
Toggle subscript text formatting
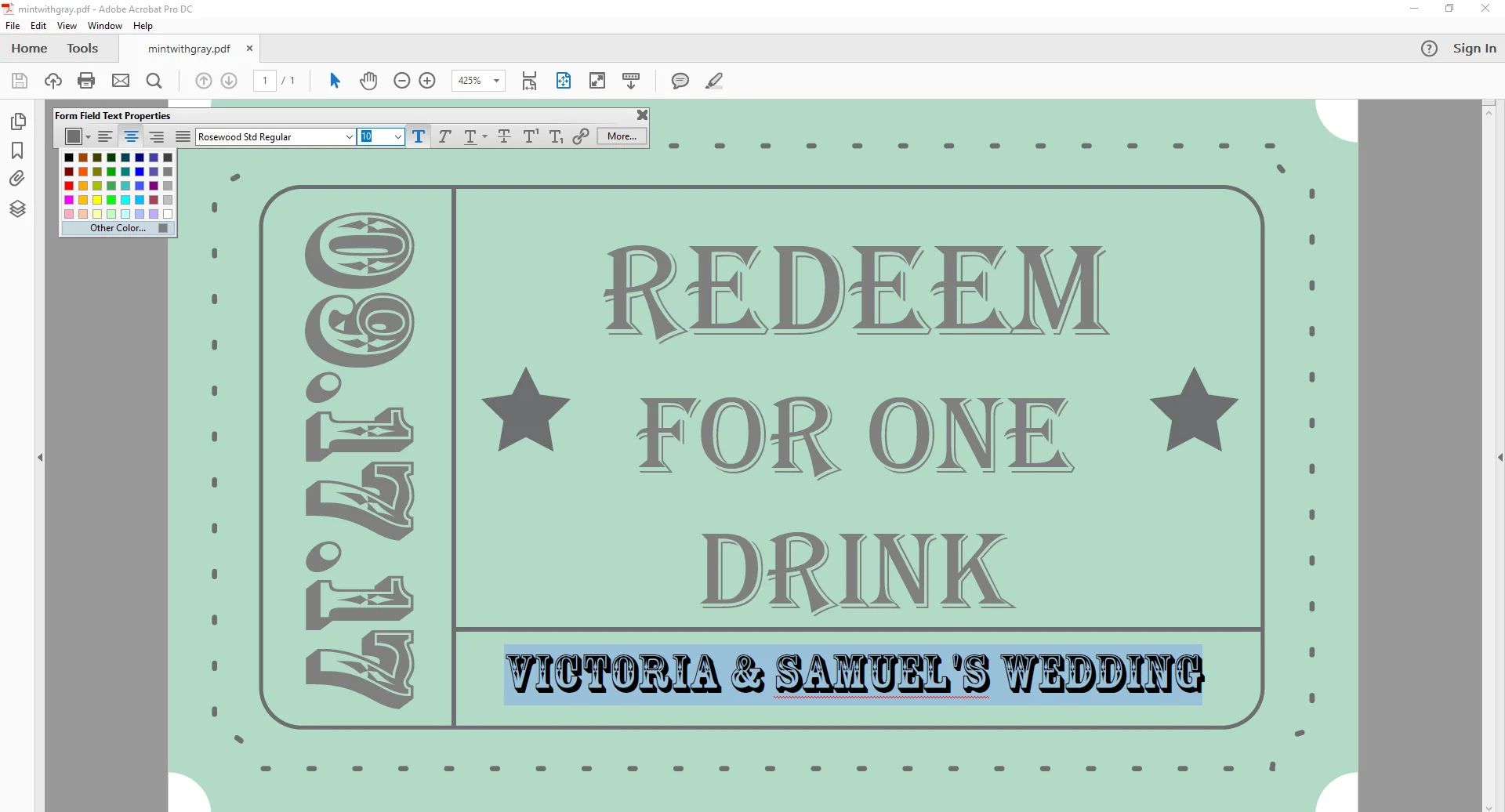[x=557, y=136]
